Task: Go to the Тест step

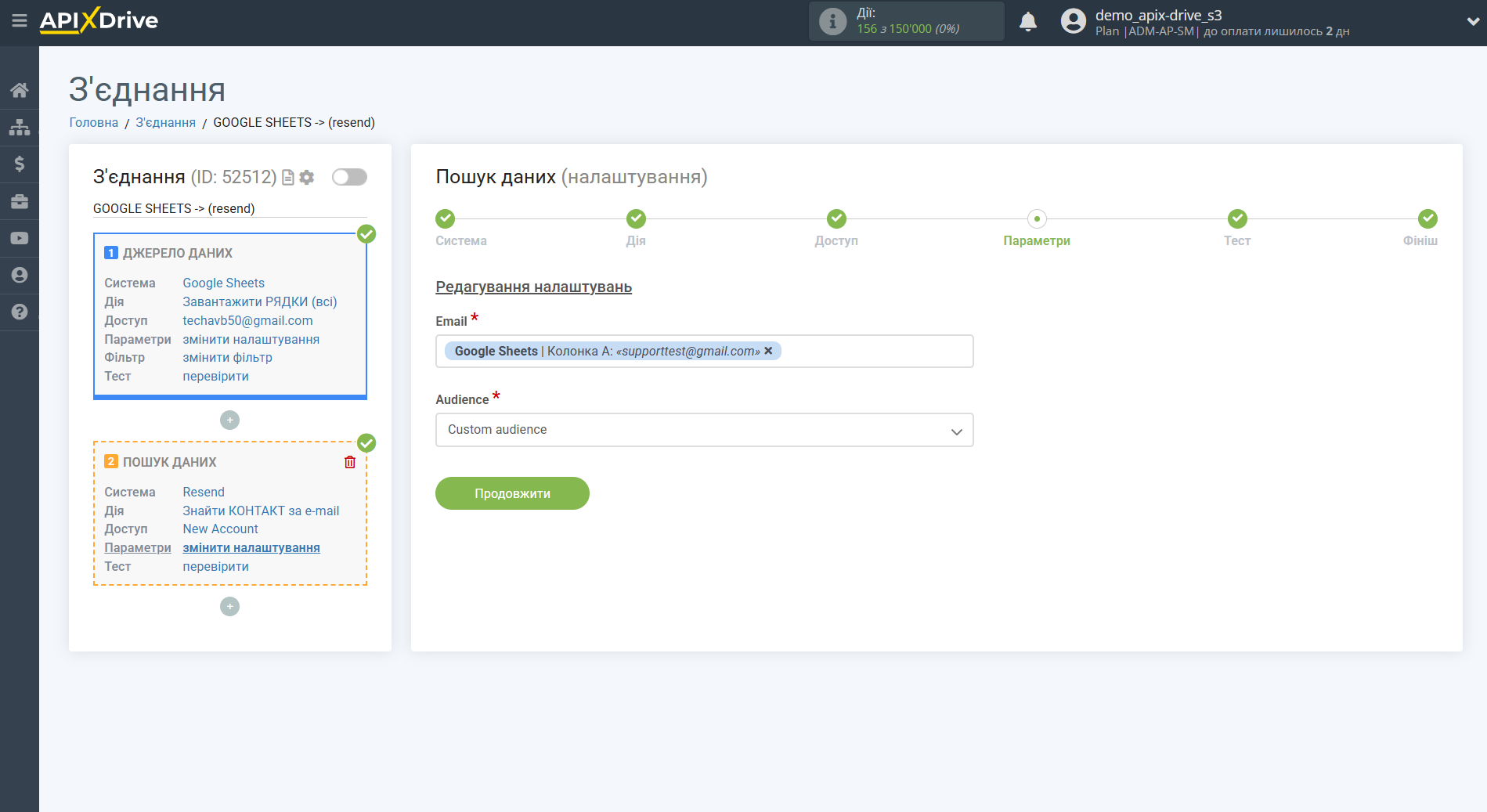Action: [x=1236, y=219]
